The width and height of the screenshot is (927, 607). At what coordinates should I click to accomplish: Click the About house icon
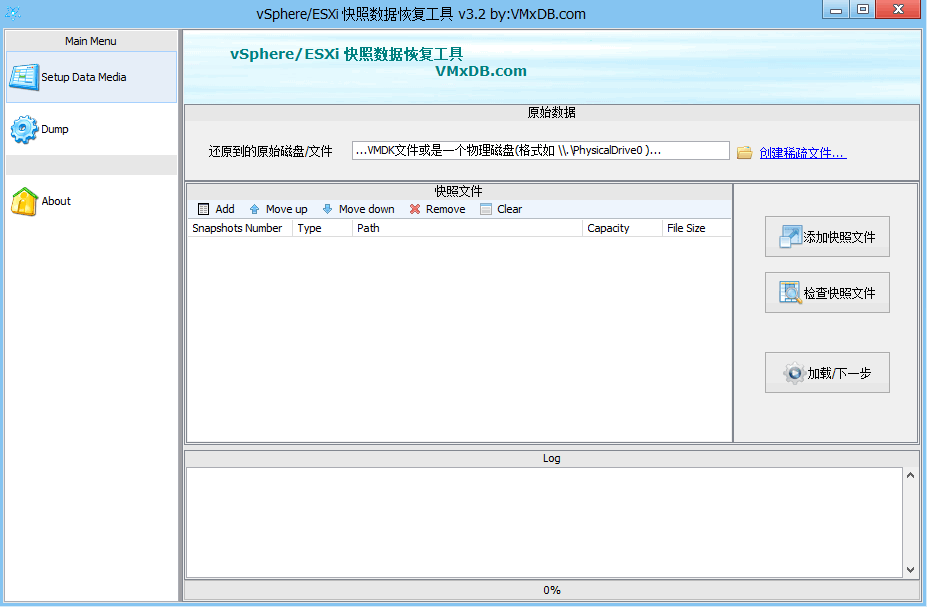pyautogui.click(x=24, y=201)
